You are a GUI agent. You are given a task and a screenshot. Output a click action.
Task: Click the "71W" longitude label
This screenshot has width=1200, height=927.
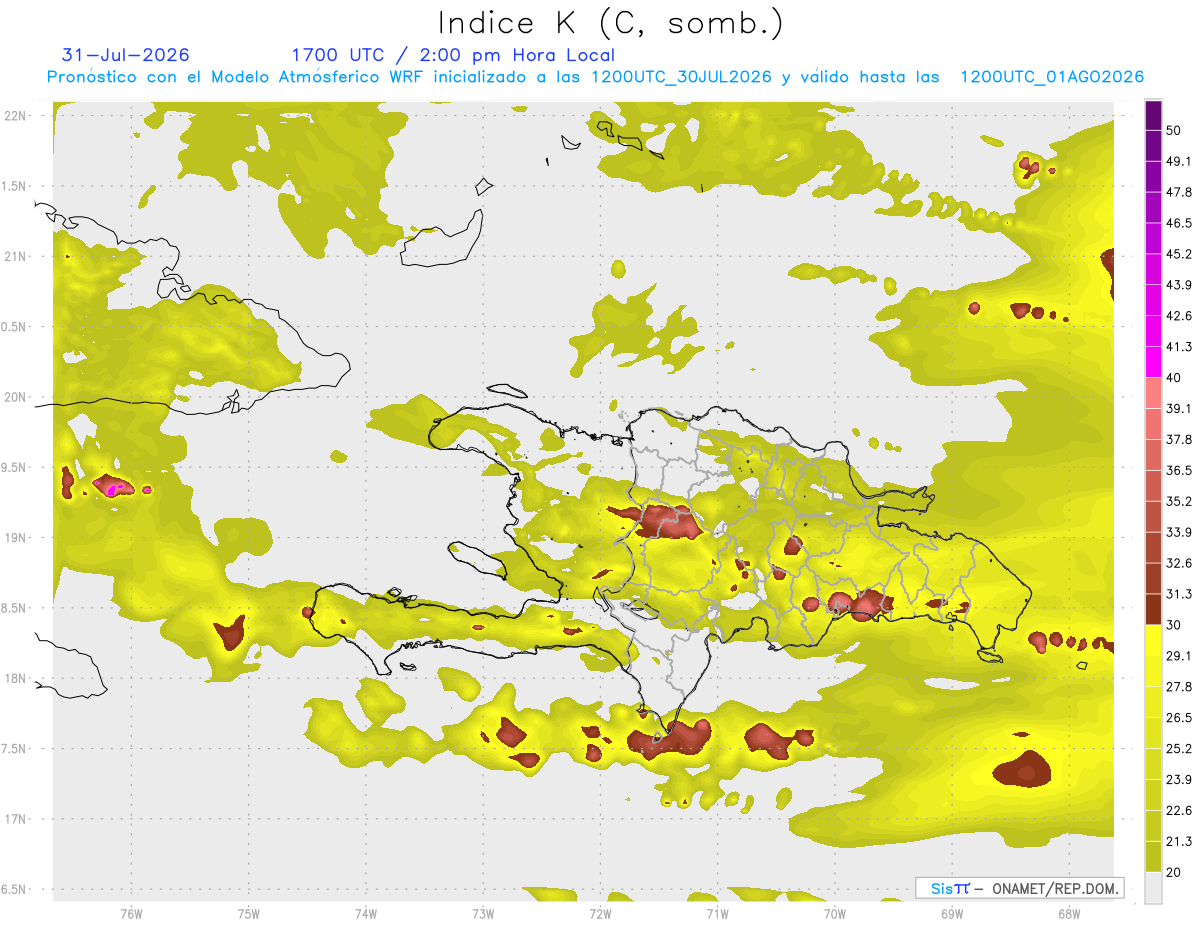[717, 912]
